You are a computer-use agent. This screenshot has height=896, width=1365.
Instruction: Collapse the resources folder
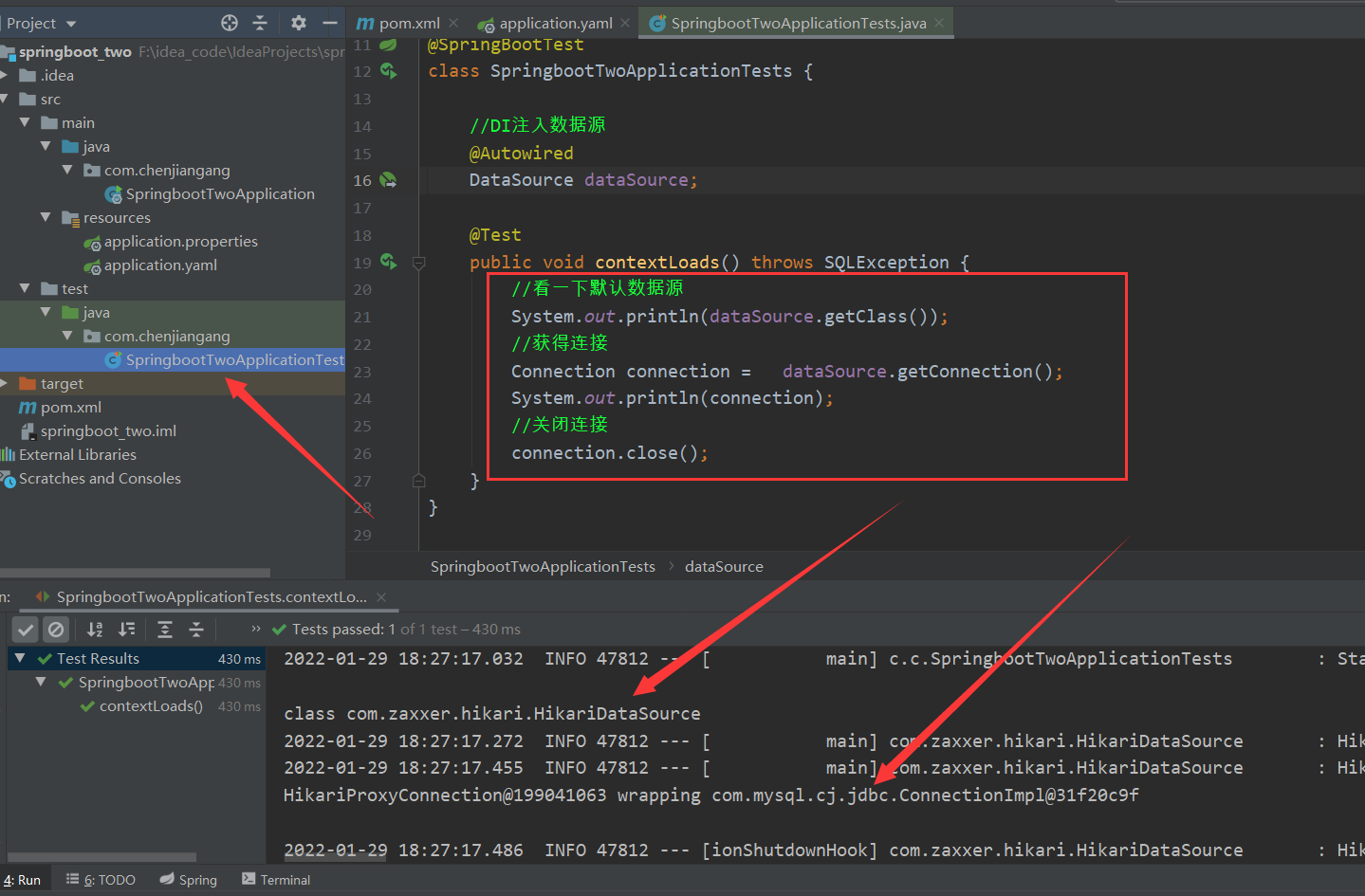coord(46,217)
